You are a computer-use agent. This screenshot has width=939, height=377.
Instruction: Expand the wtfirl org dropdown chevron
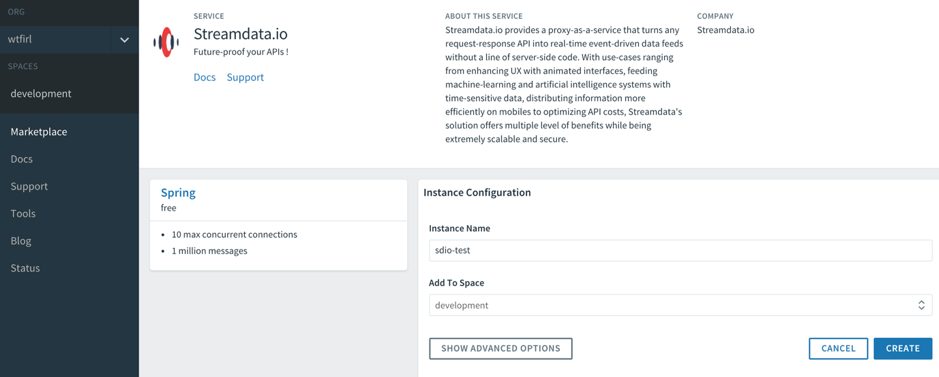tap(125, 40)
